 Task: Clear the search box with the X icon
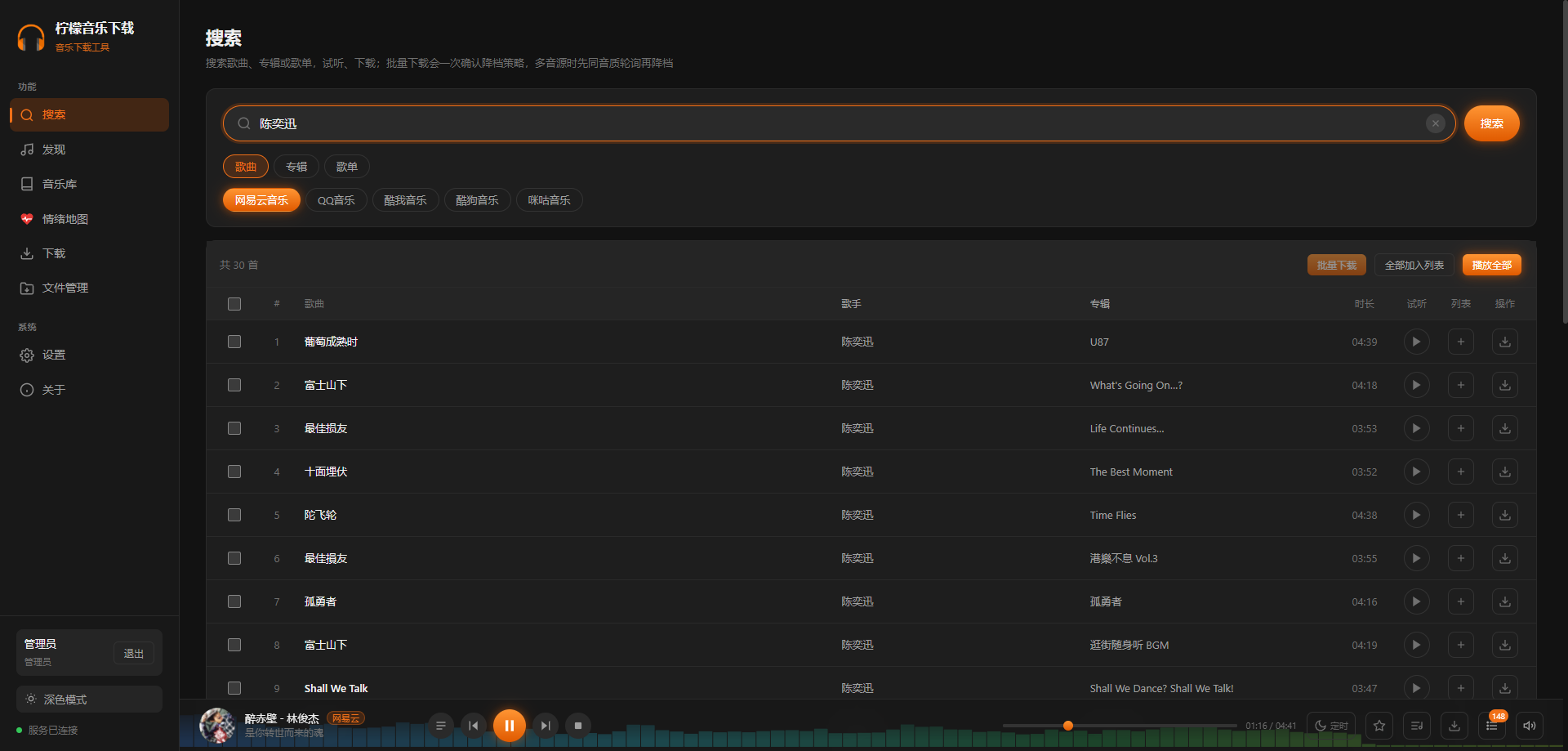pyautogui.click(x=1435, y=123)
